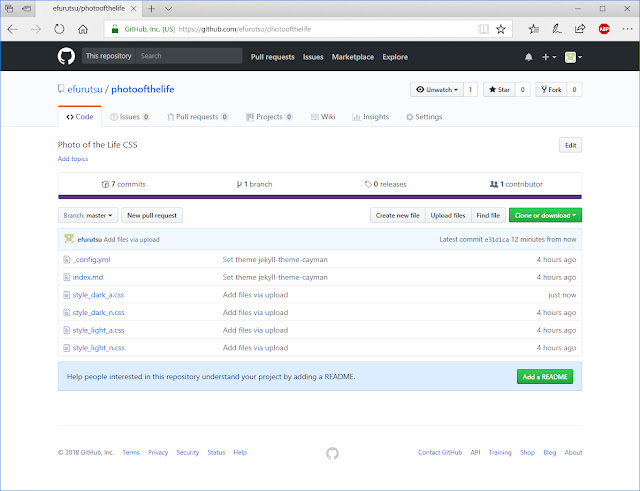The width and height of the screenshot is (640, 491).
Task: Switch to the Projects tab
Action: [x=269, y=117]
